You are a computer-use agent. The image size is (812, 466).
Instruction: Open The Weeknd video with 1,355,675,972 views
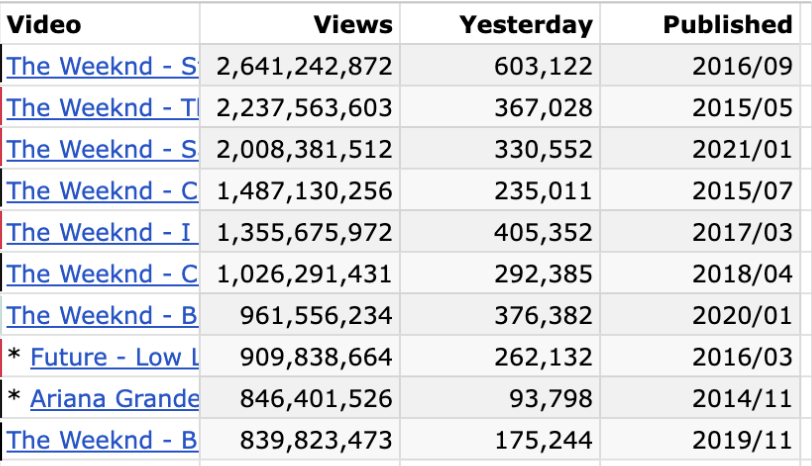point(102,233)
